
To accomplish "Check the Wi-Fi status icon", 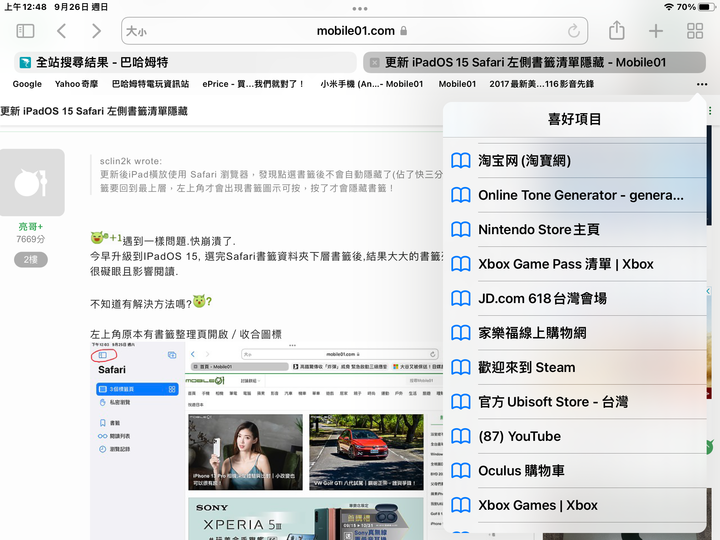I will (x=669, y=7).
